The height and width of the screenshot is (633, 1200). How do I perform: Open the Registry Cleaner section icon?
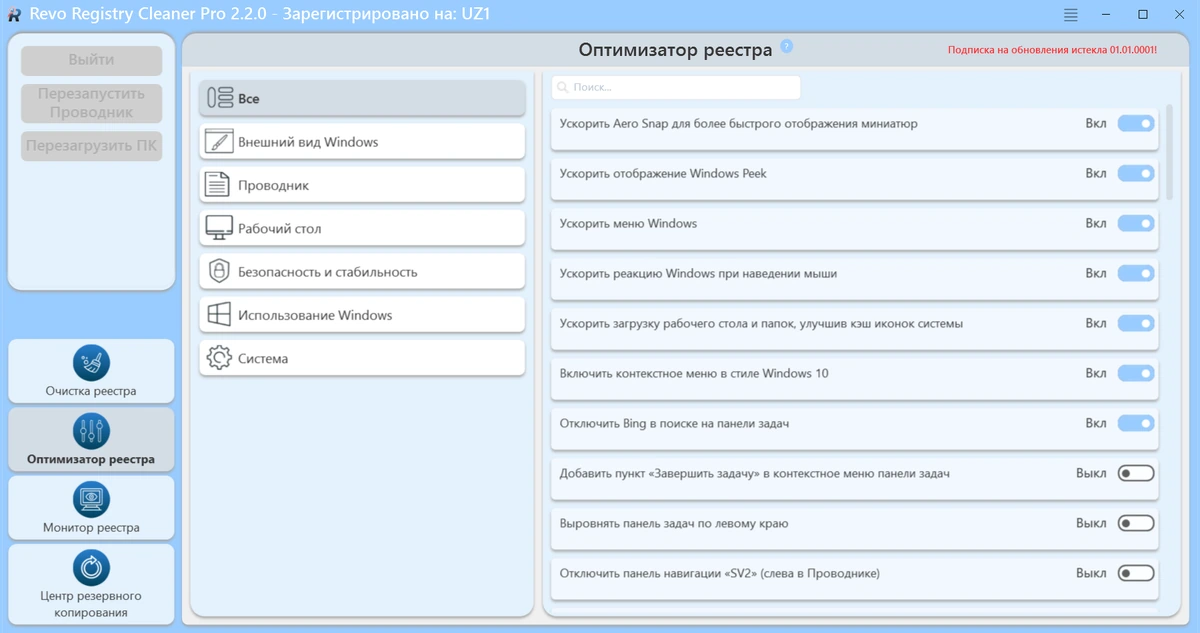point(92,362)
